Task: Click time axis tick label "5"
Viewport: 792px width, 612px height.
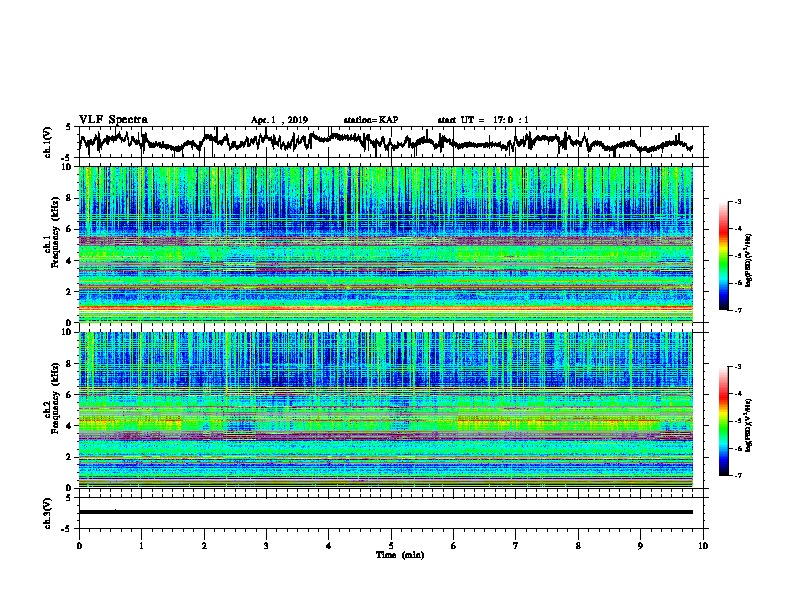Action: tap(391, 546)
